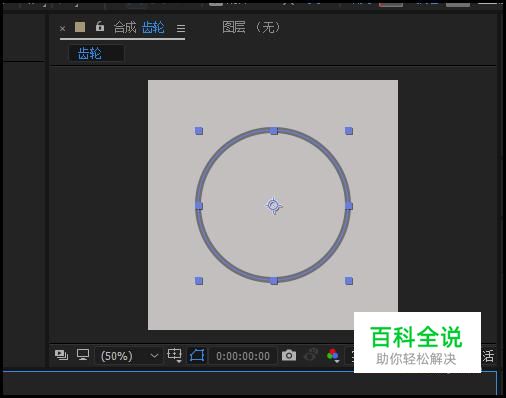Image resolution: width=506 pixels, height=398 pixels.
Task: Select the top-left bounding box handle
Action: [199, 131]
